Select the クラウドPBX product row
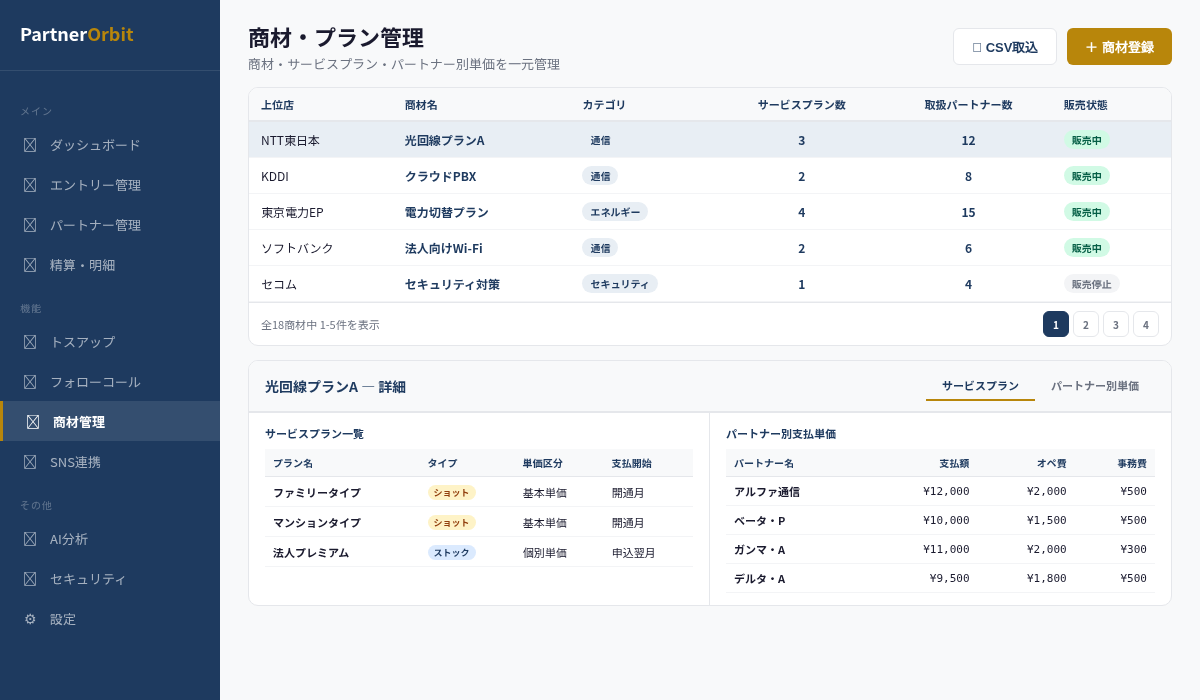 tap(440, 176)
